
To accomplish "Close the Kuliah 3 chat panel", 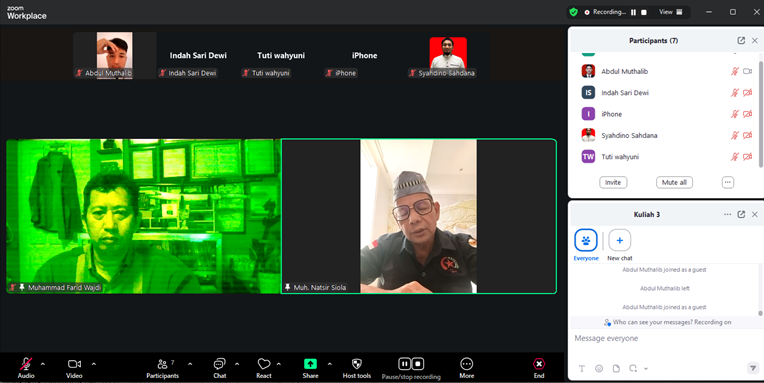I will click(755, 214).
